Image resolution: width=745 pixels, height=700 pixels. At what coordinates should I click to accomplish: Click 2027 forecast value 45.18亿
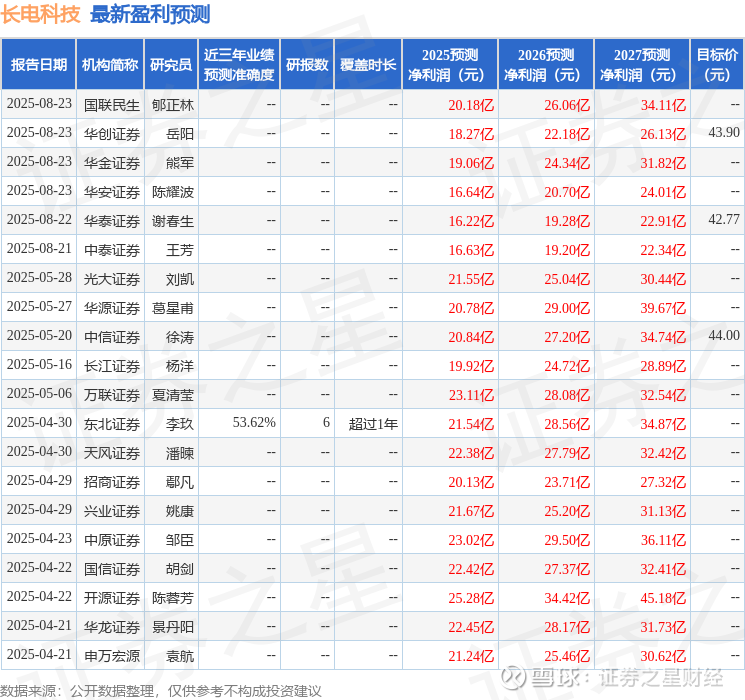[663, 598]
